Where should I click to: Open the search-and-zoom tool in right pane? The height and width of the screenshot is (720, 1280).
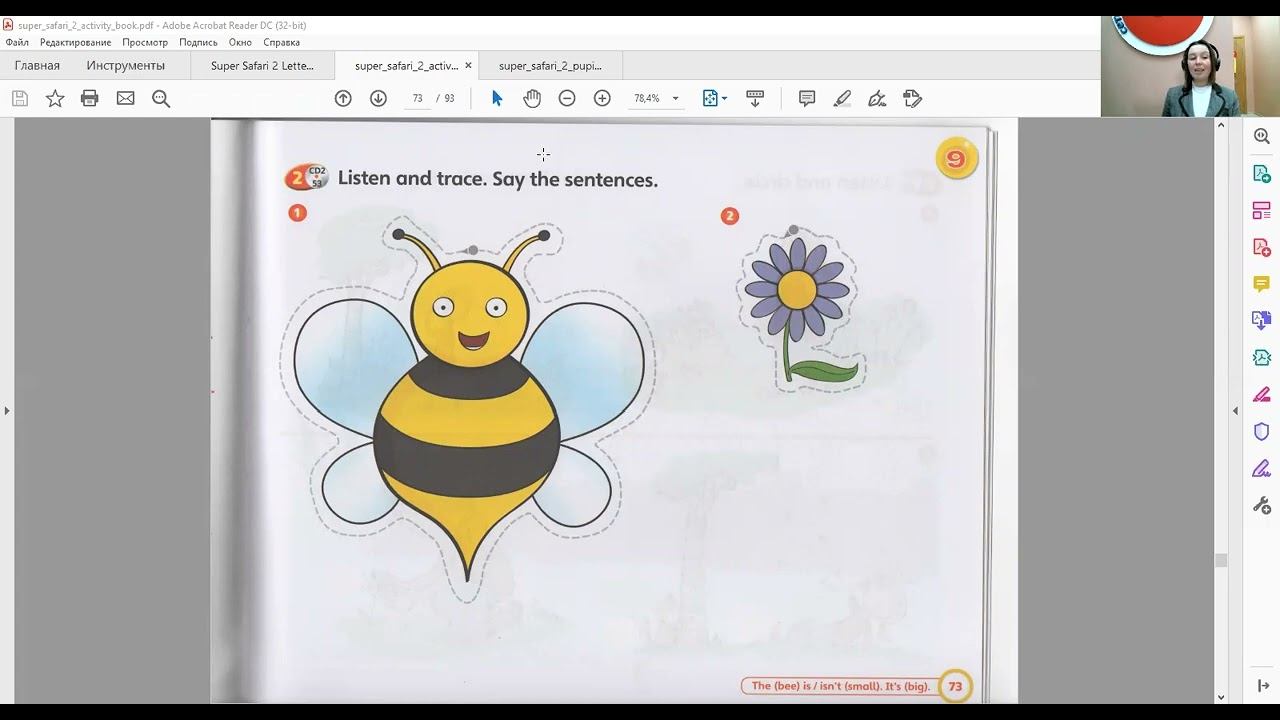tap(1262, 136)
